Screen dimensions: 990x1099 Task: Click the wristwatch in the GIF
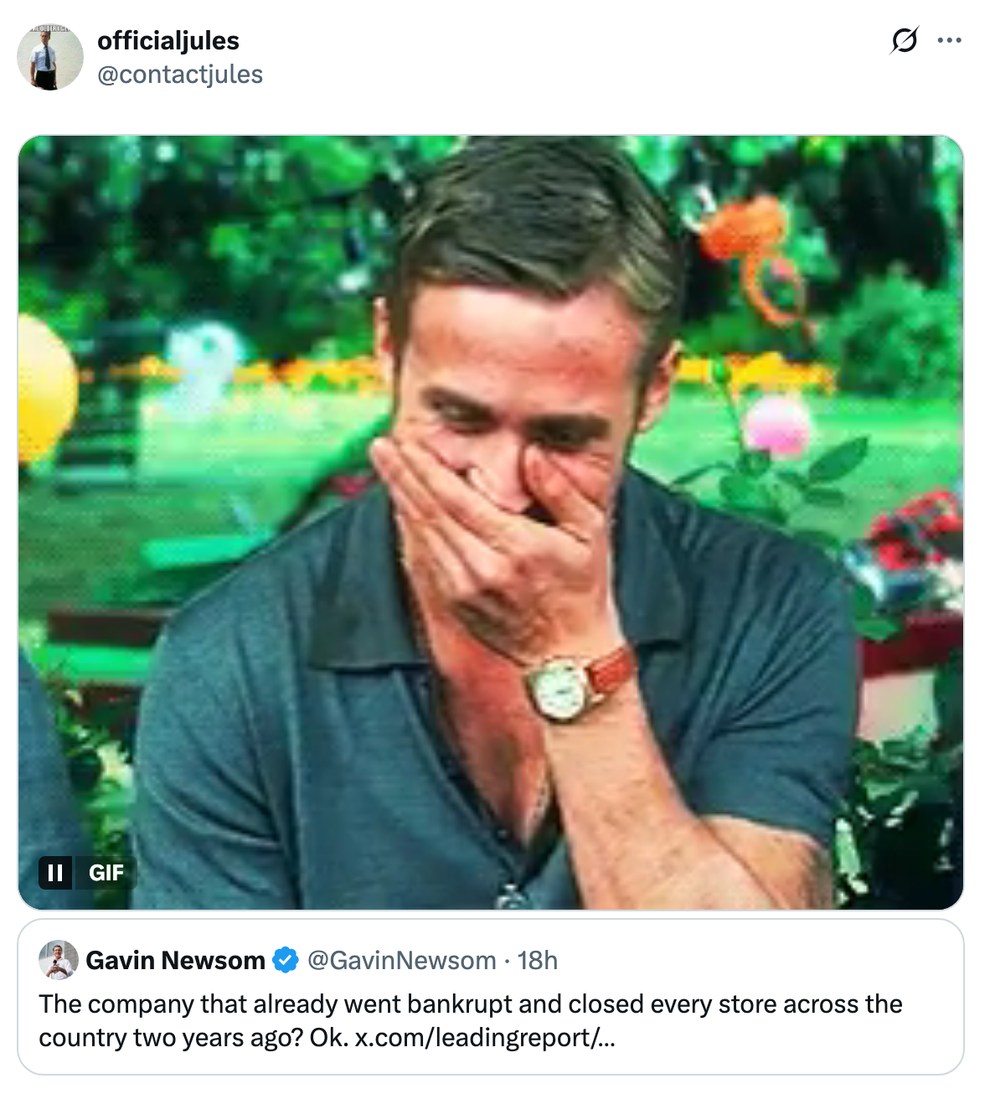560,688
